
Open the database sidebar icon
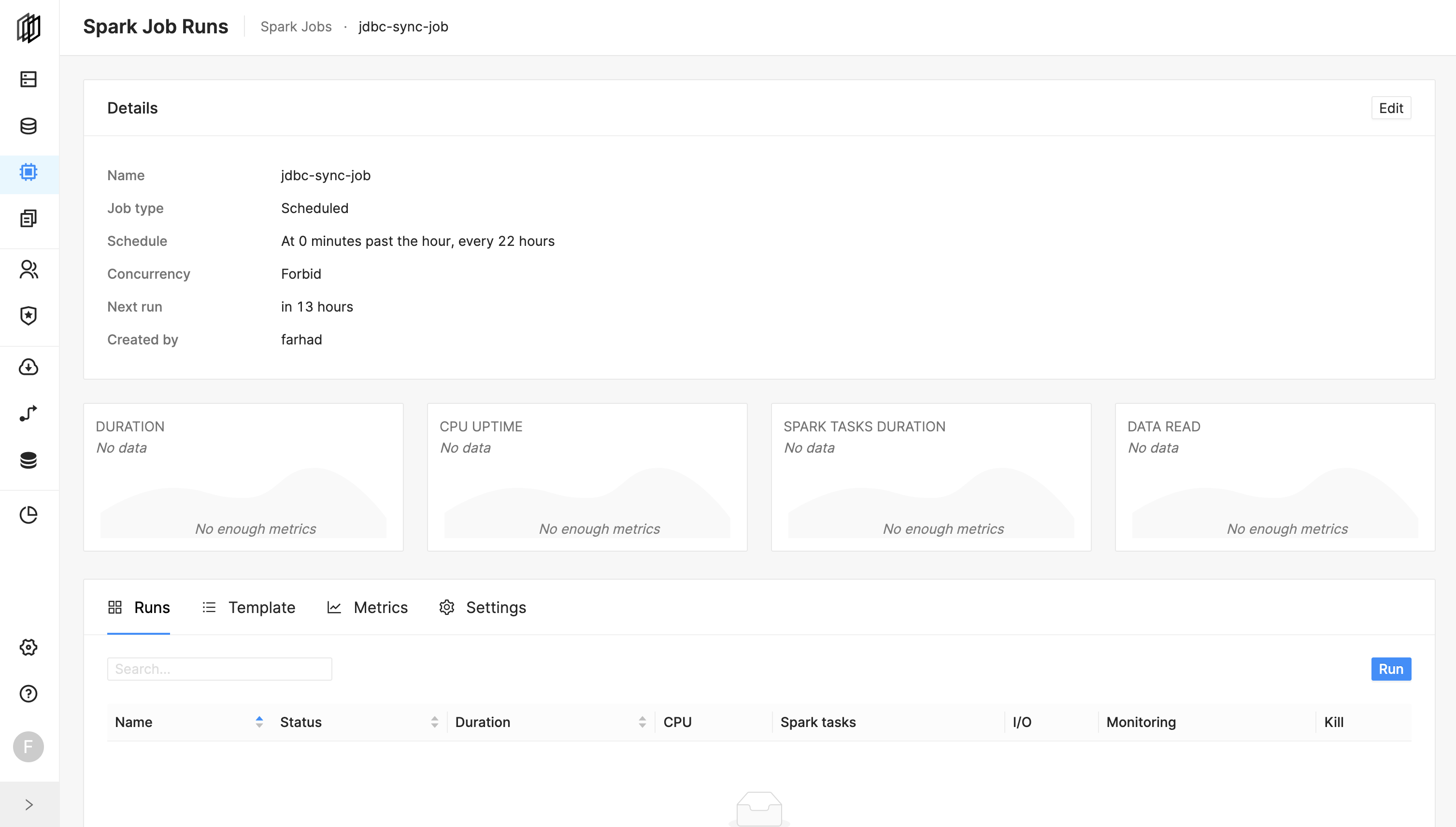tap(29, 126)
